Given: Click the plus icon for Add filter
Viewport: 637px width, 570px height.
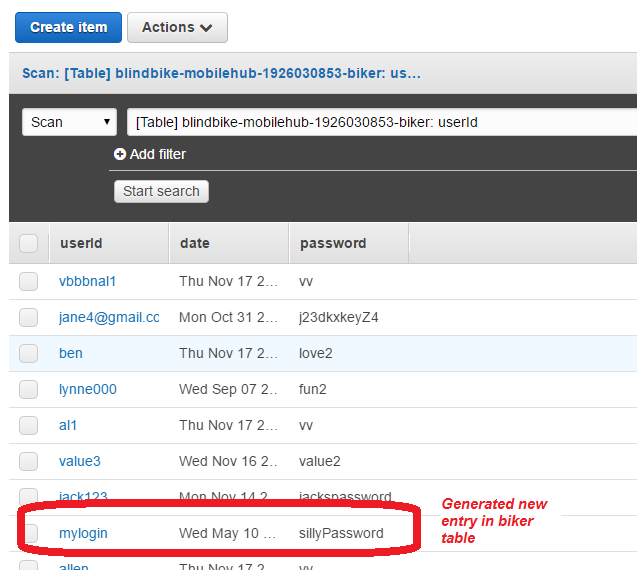Looking at the screenshot, I should pos(120,154).
